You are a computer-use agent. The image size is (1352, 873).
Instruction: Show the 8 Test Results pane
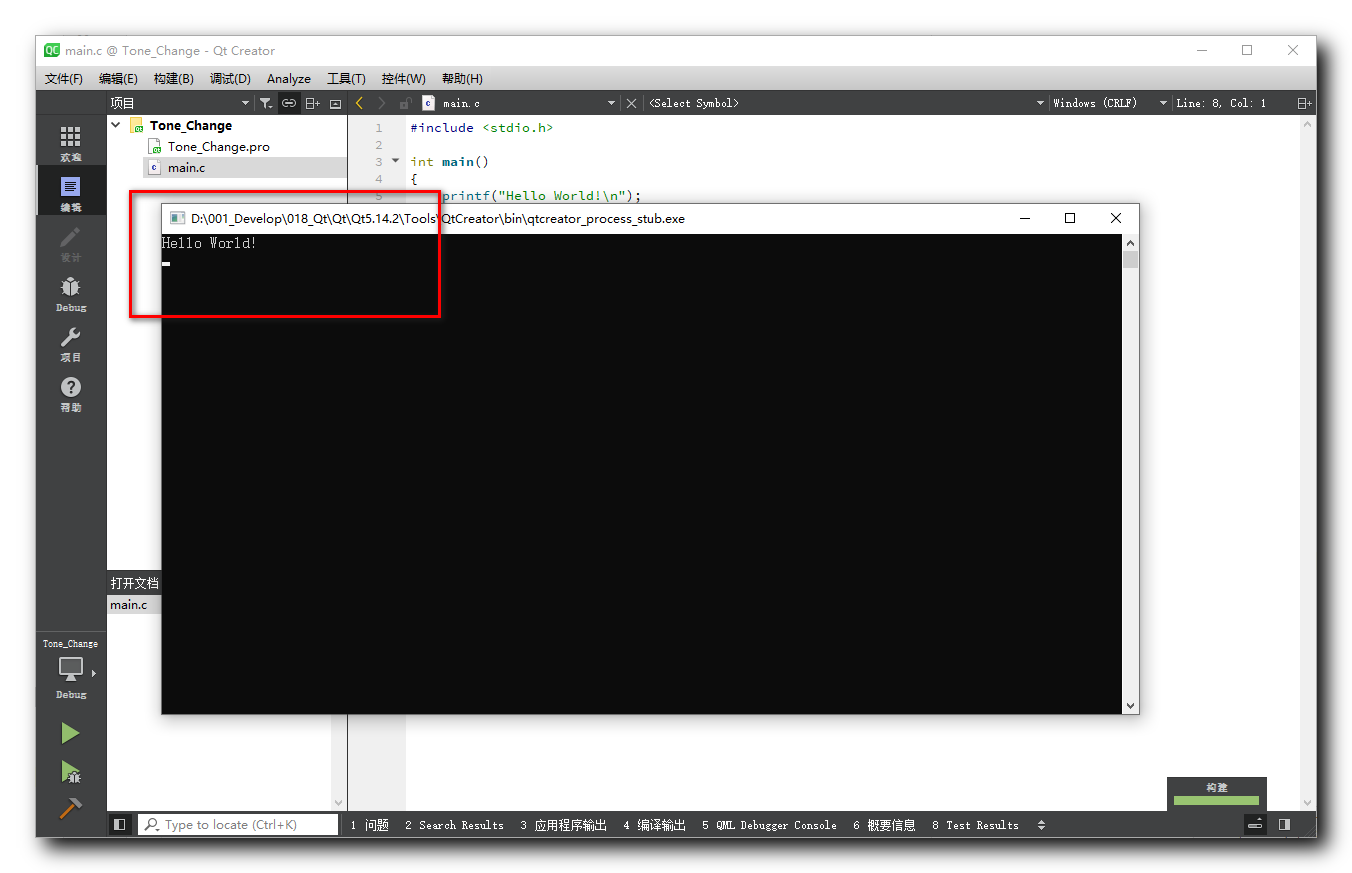click(x=975, y=825)
